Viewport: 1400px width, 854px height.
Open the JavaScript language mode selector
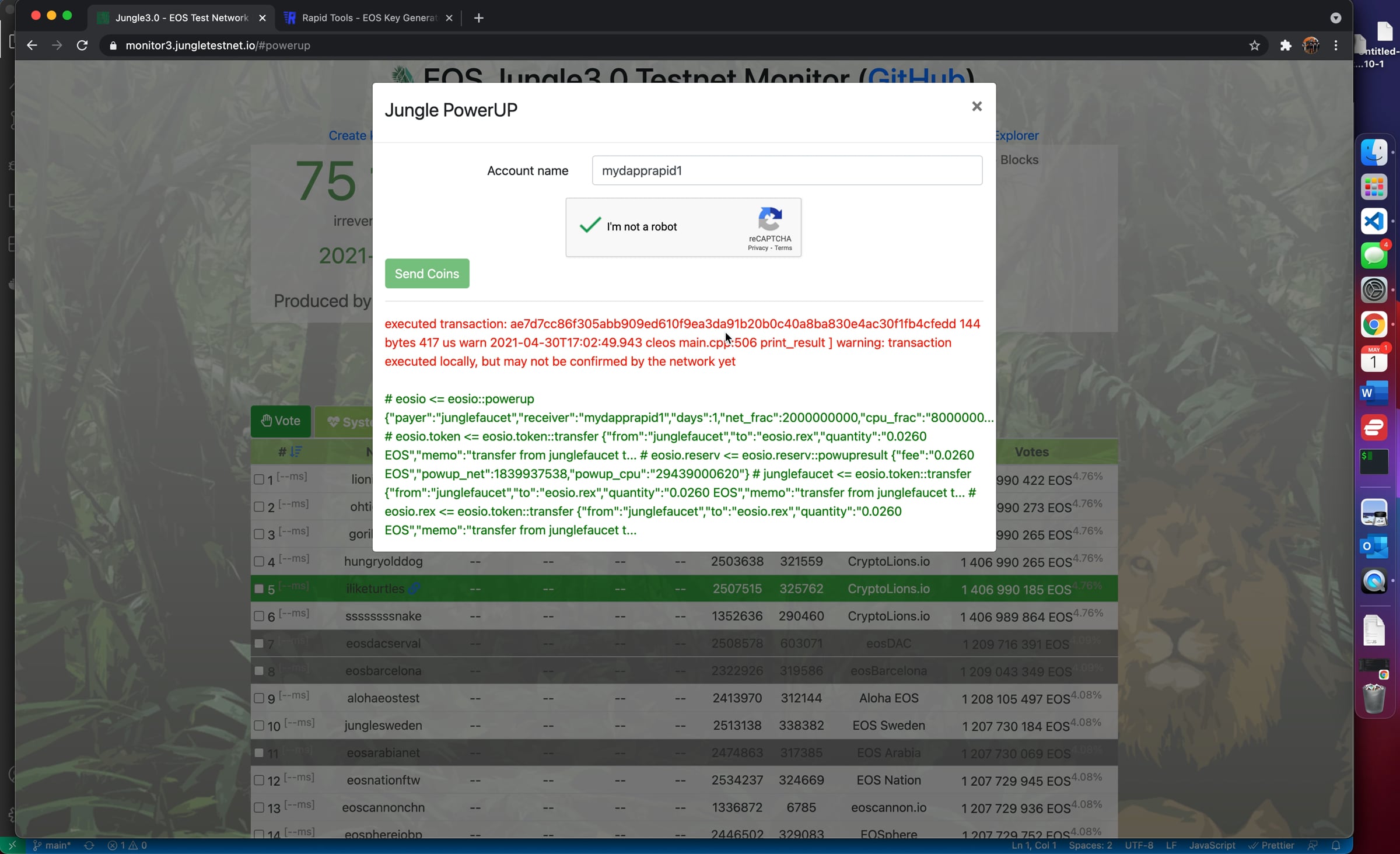(x=1212, y=846)
